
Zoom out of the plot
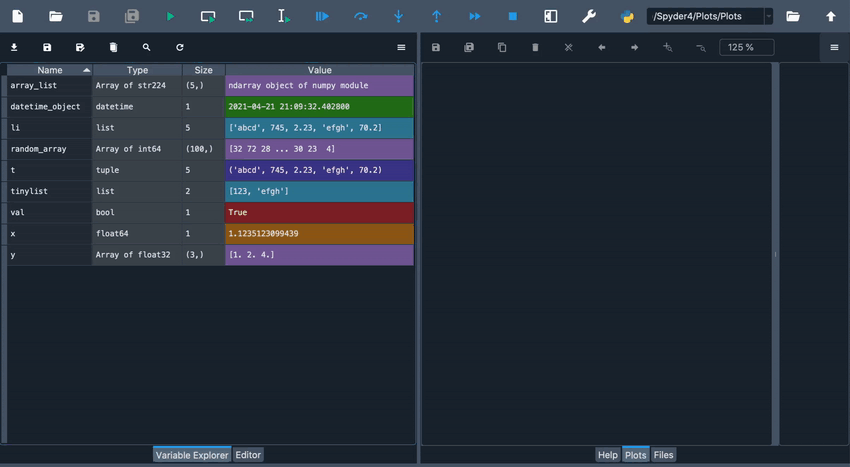[x=701, y=48]
